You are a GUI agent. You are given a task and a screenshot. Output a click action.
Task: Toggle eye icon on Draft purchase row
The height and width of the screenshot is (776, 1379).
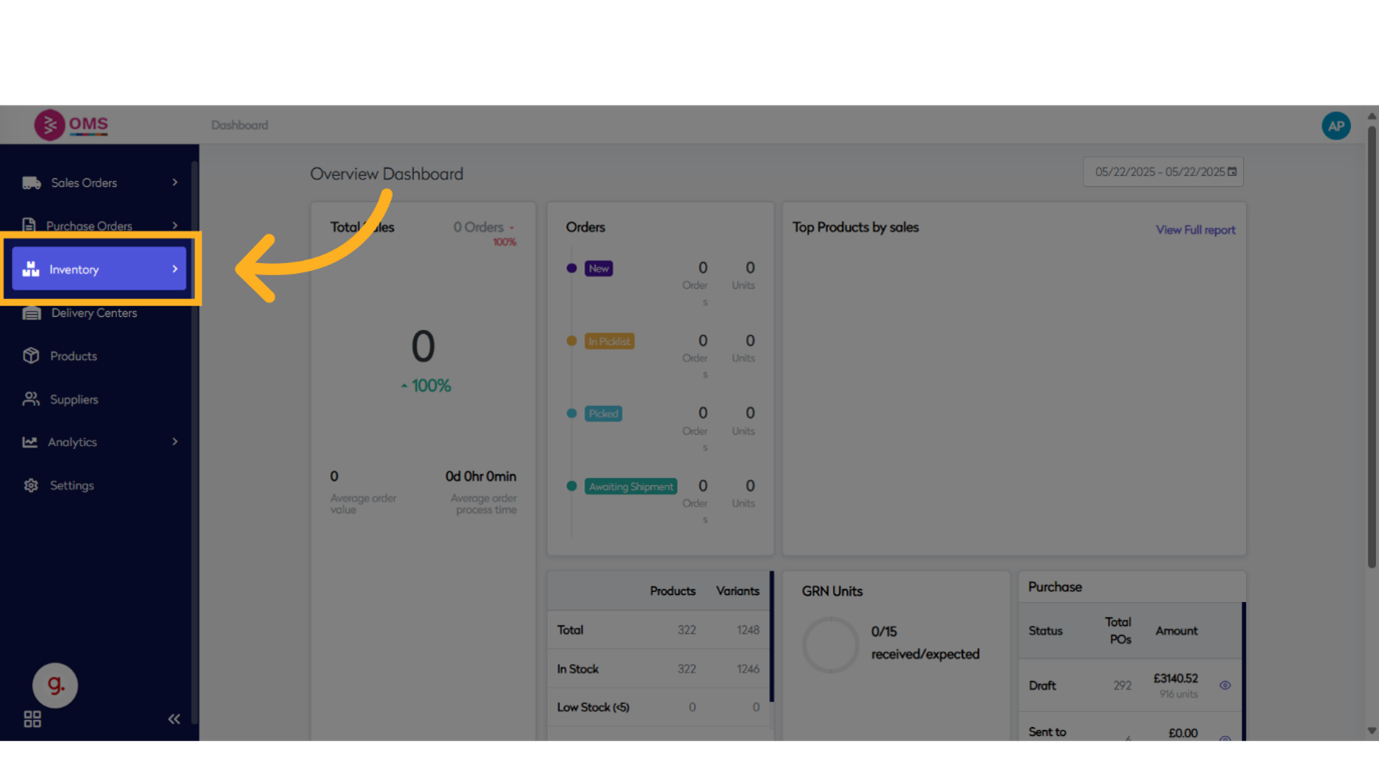pos(1225,686)
